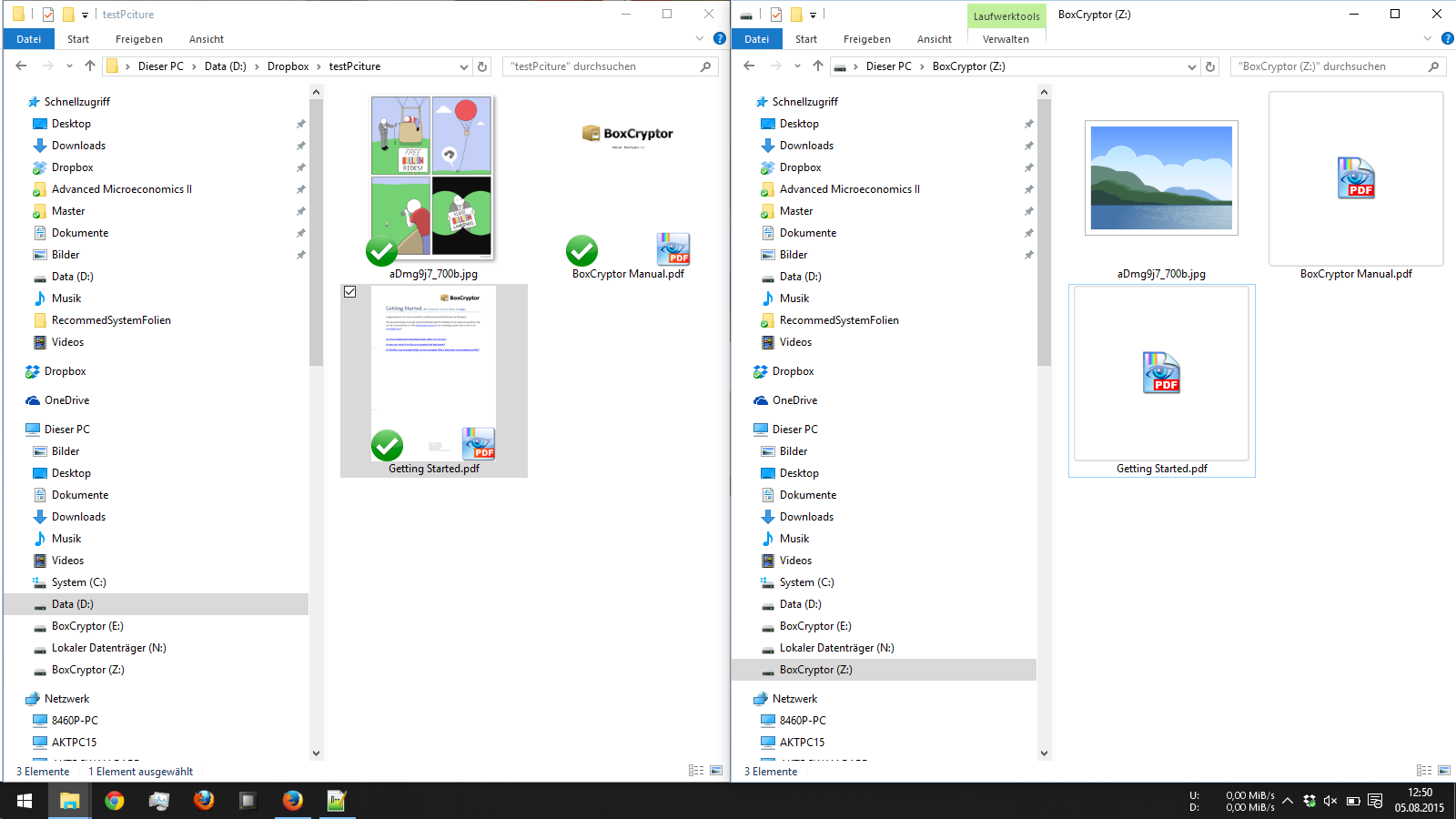The width and height of the screenshot is (1456, 819).
Task: Click the BoxCryptor (Z:) search field
Action: [x=1337, y=66]
